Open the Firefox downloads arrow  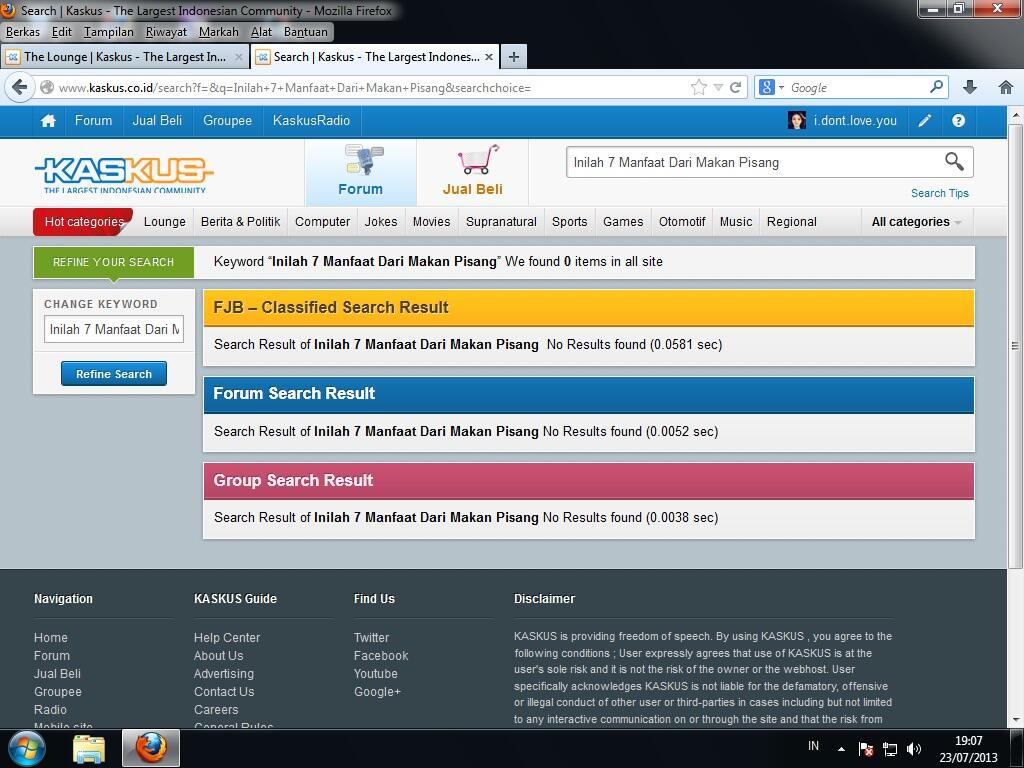point(970,87)
